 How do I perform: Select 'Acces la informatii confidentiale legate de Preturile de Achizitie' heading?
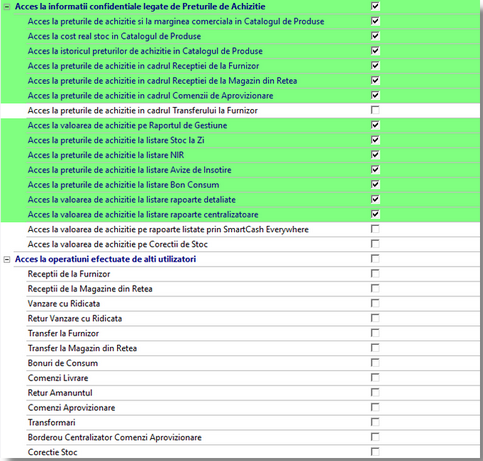click(140, 7)
